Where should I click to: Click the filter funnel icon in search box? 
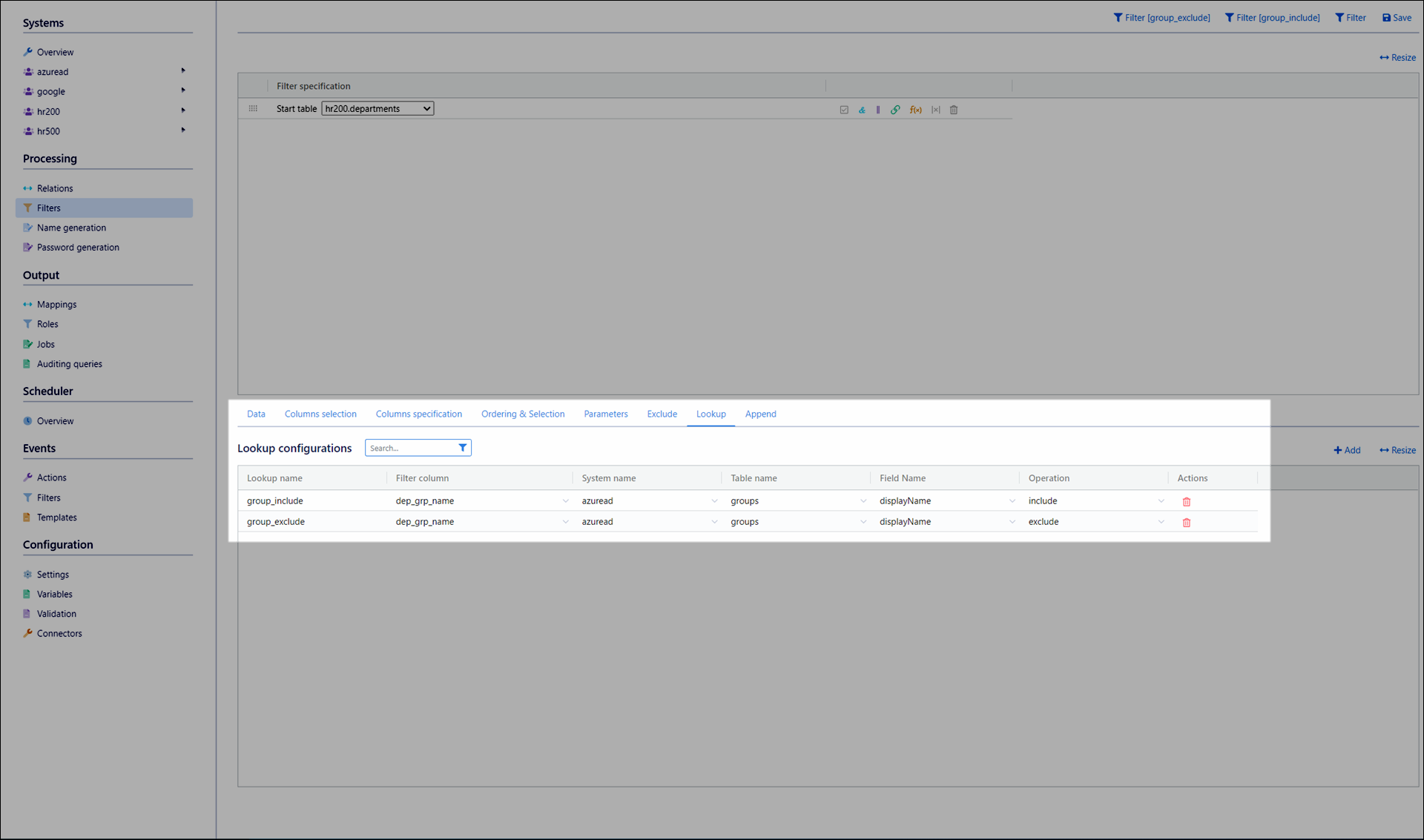tap(463, 448)
